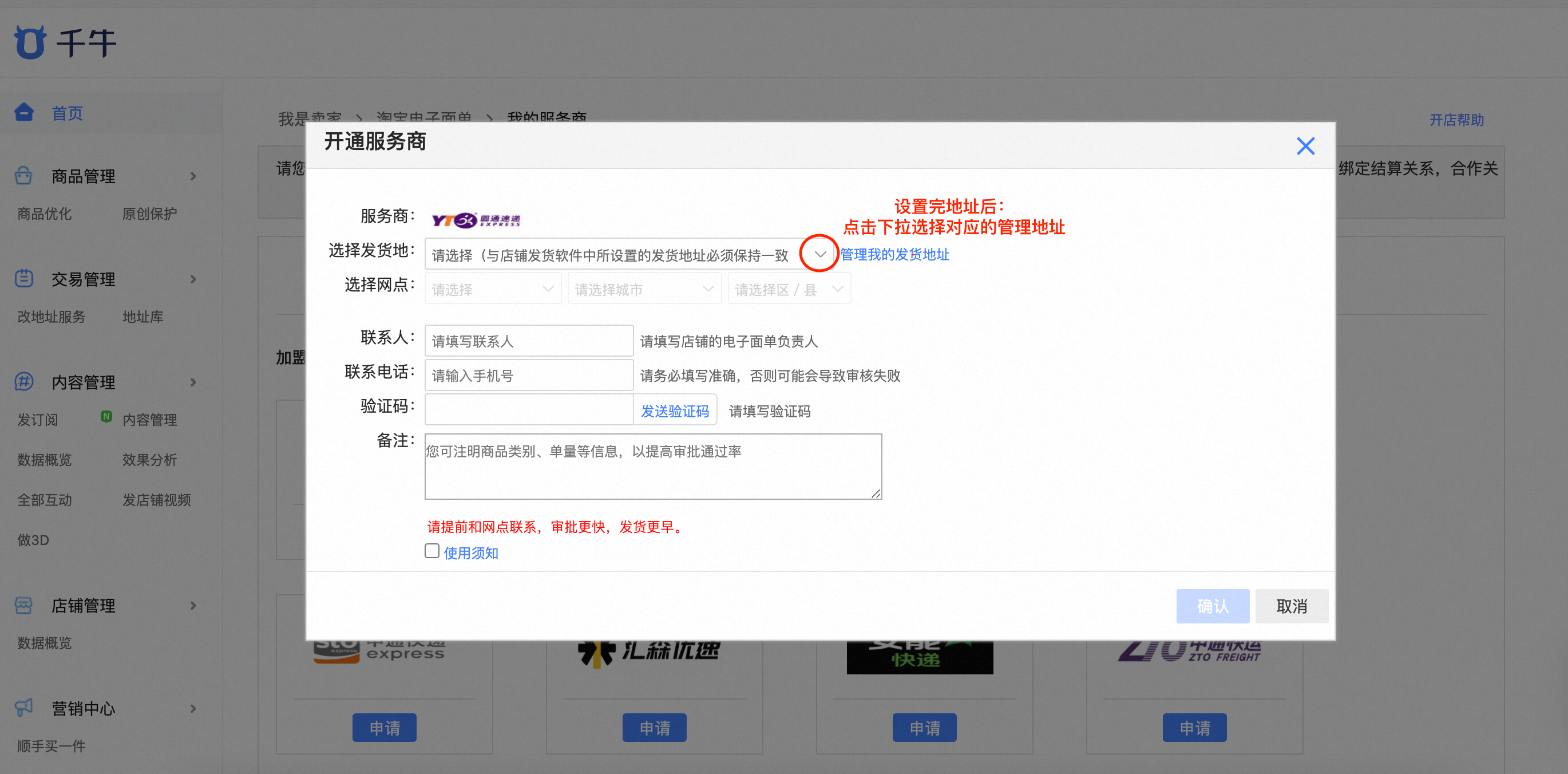1568x774 pixels.
Task: Open 原创保护 submenu item
Action: click(x=150, y=214)
